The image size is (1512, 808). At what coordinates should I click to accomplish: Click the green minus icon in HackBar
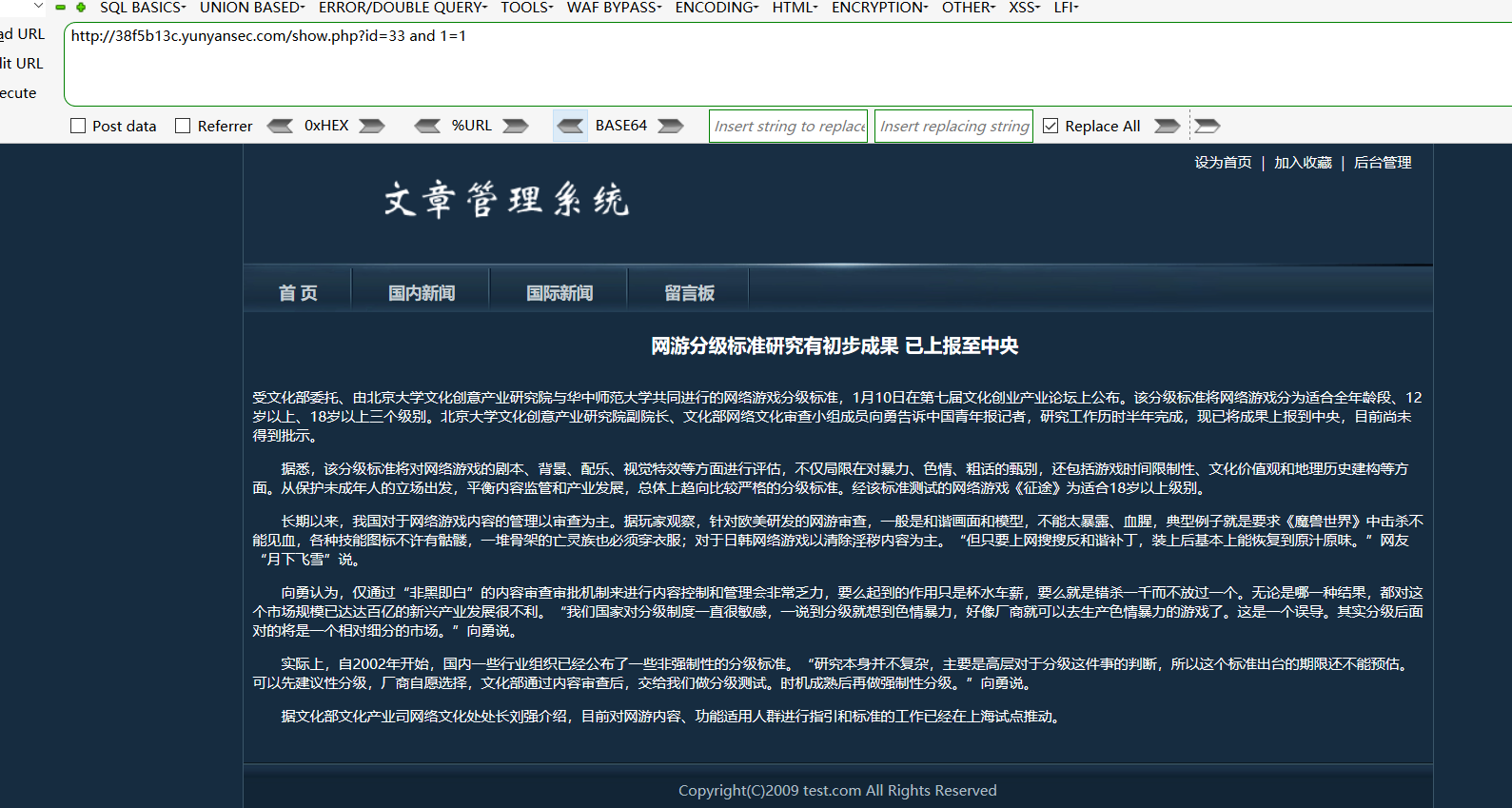coord(61,8)
